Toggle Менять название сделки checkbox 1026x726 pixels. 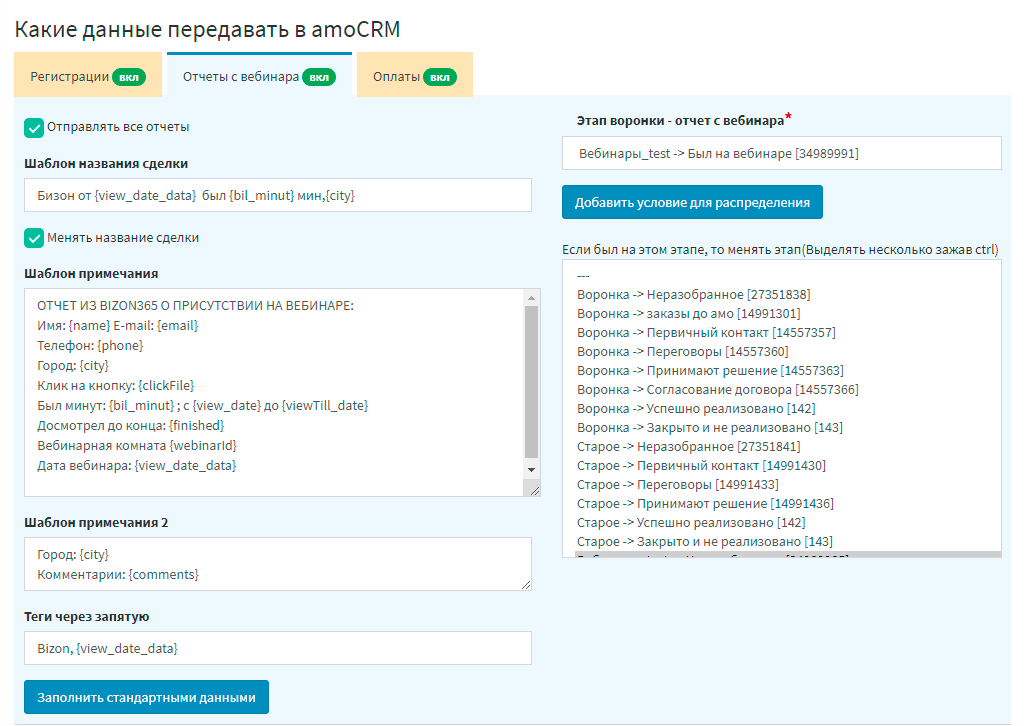35,239
